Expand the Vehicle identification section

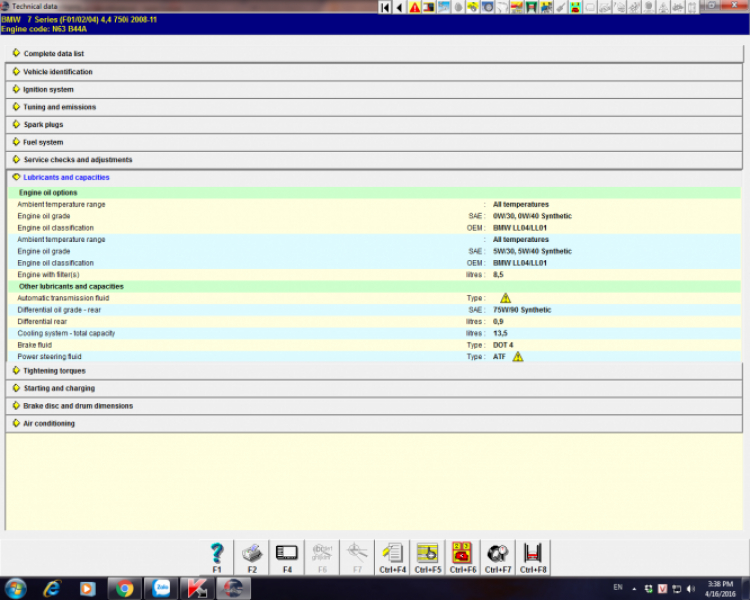(374, 72)
